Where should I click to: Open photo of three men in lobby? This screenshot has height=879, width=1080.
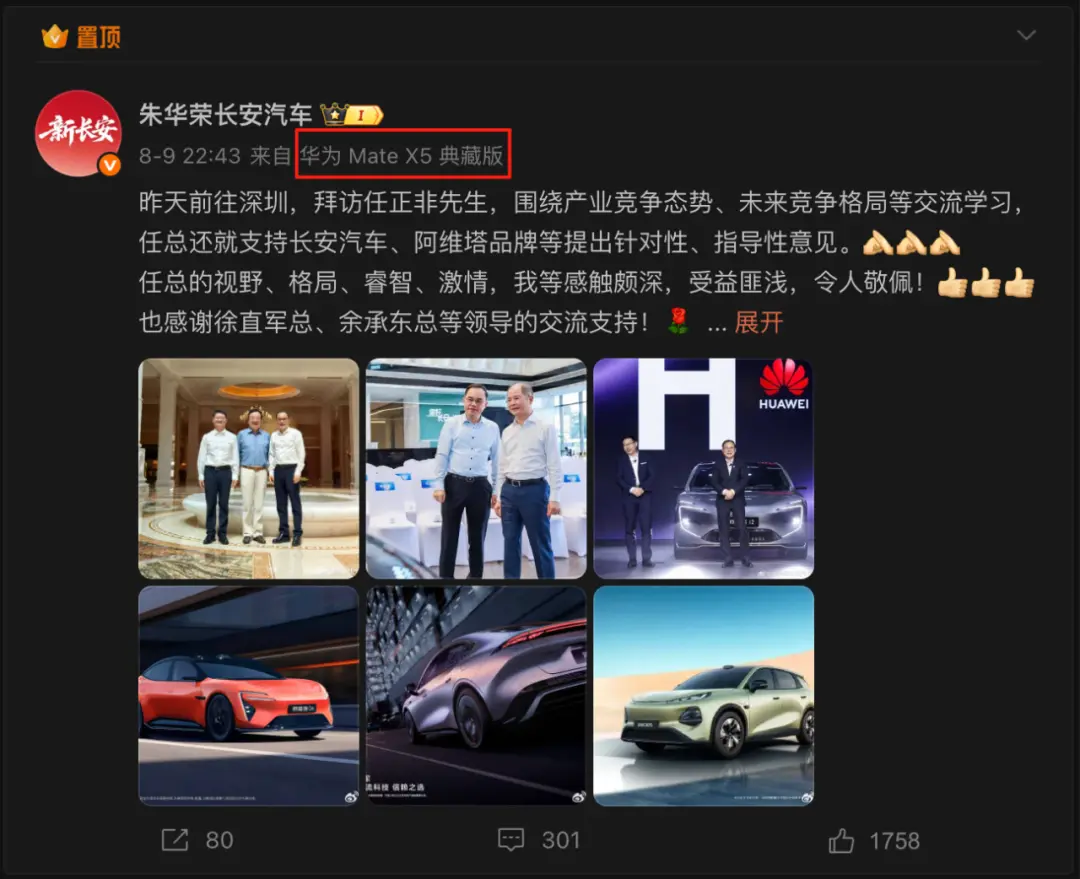249,468
